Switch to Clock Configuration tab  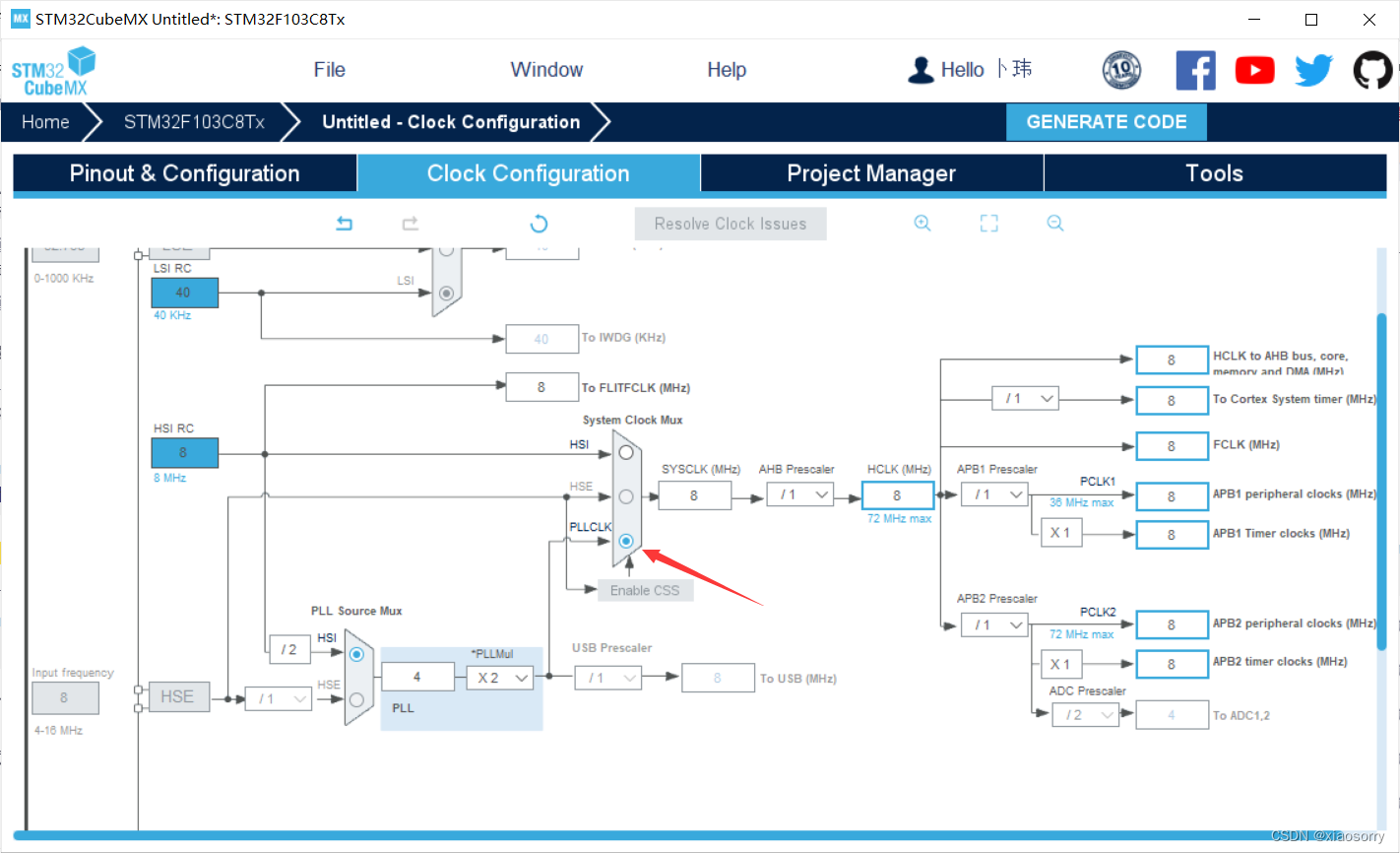tap(529, 173)
